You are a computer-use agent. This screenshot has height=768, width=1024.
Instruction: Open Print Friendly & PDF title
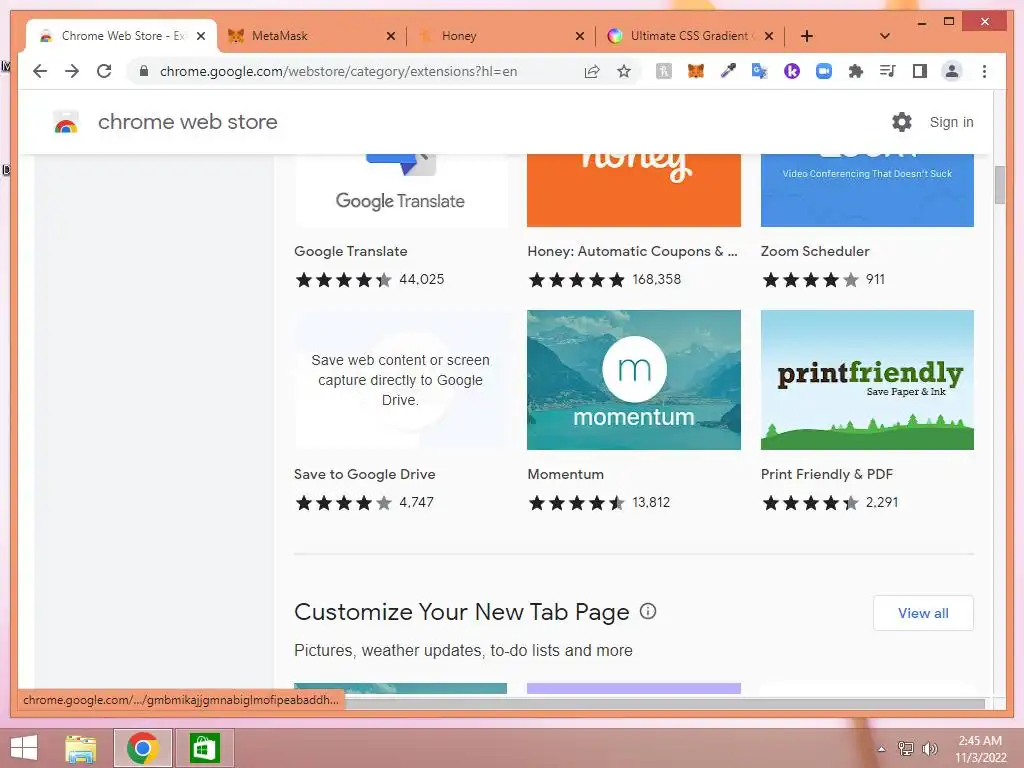(827, 474)
